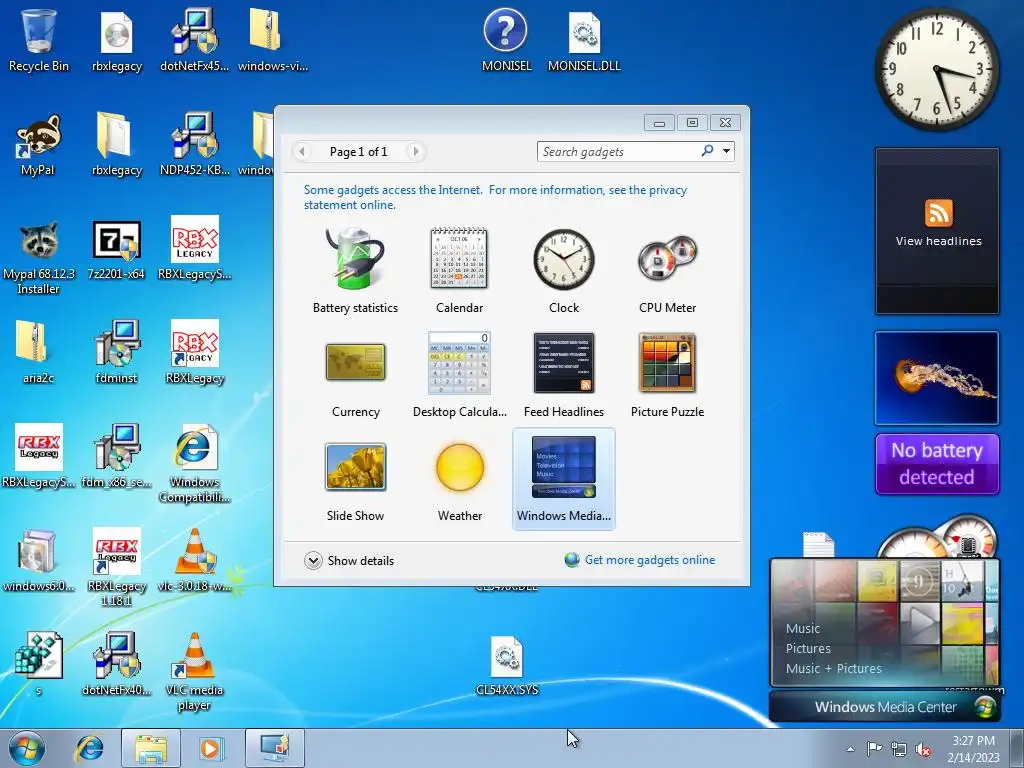Open Action Center flag tray icon
This screenshot has width=1024, height=768.
874,748
